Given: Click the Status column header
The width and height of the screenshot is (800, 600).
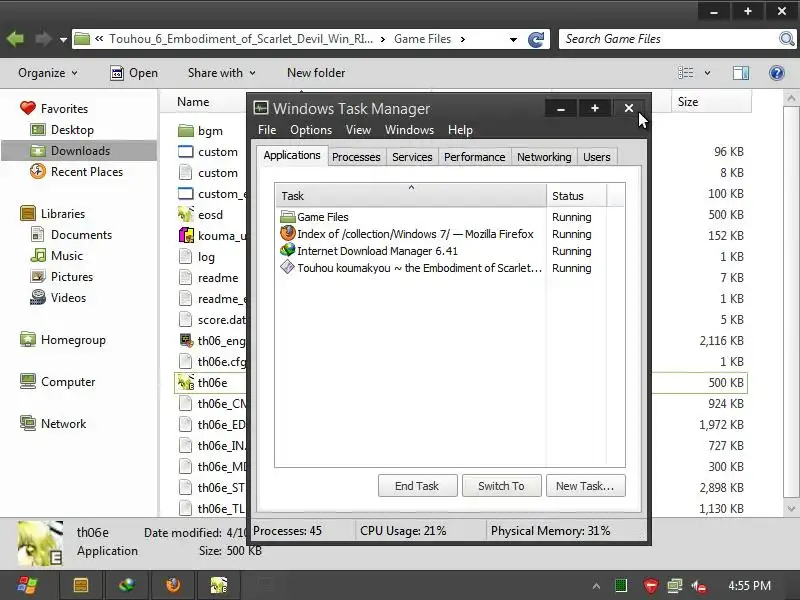Looking at the screenshot, I should point(577,195).
